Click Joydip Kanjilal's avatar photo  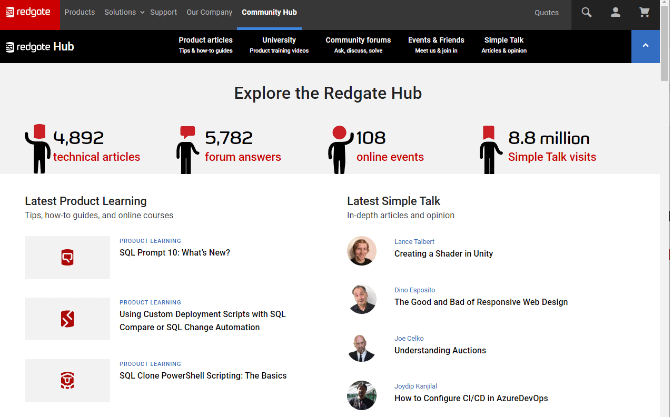pos(361,395)
